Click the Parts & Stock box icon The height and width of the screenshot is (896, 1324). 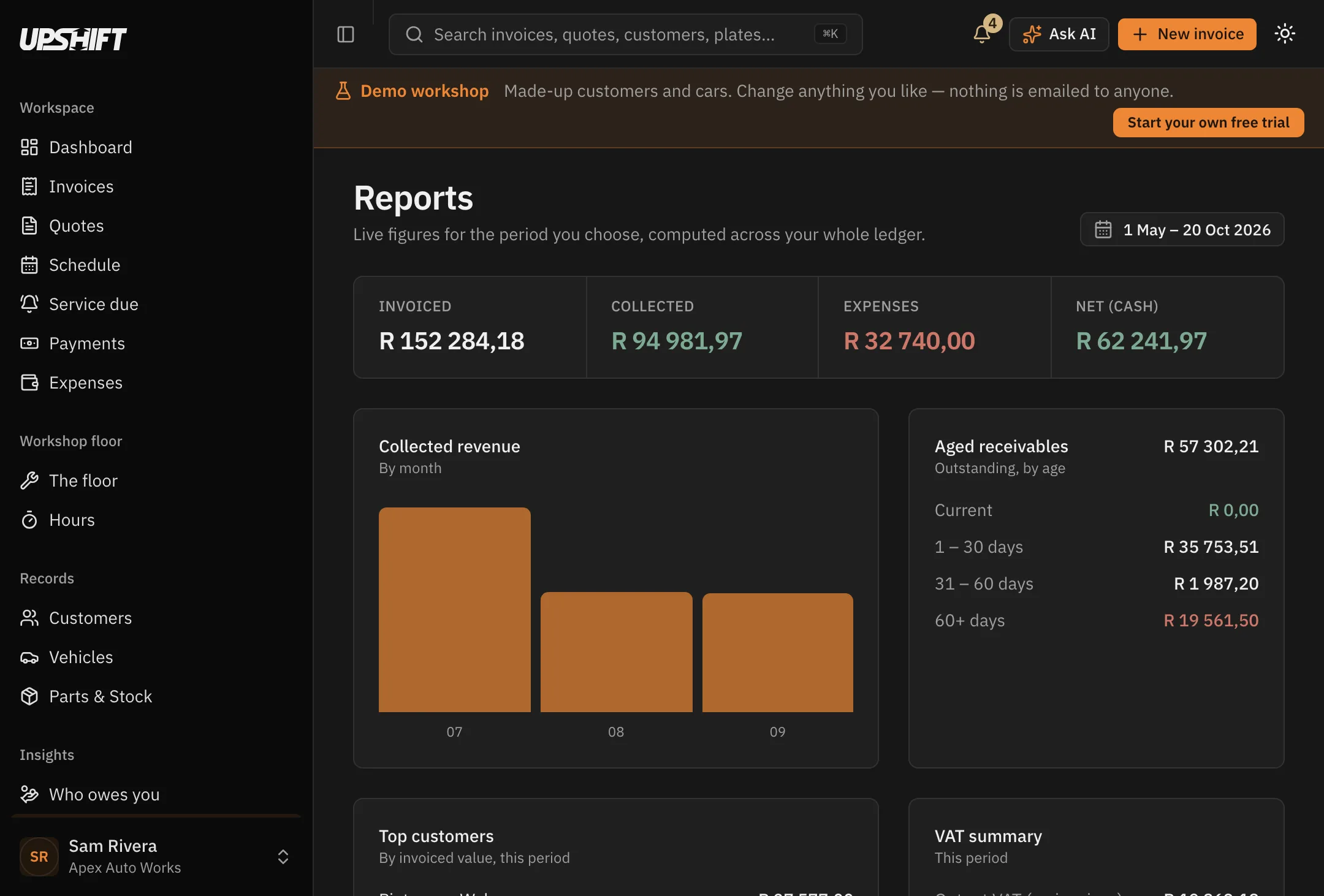[x=29, y=696]
